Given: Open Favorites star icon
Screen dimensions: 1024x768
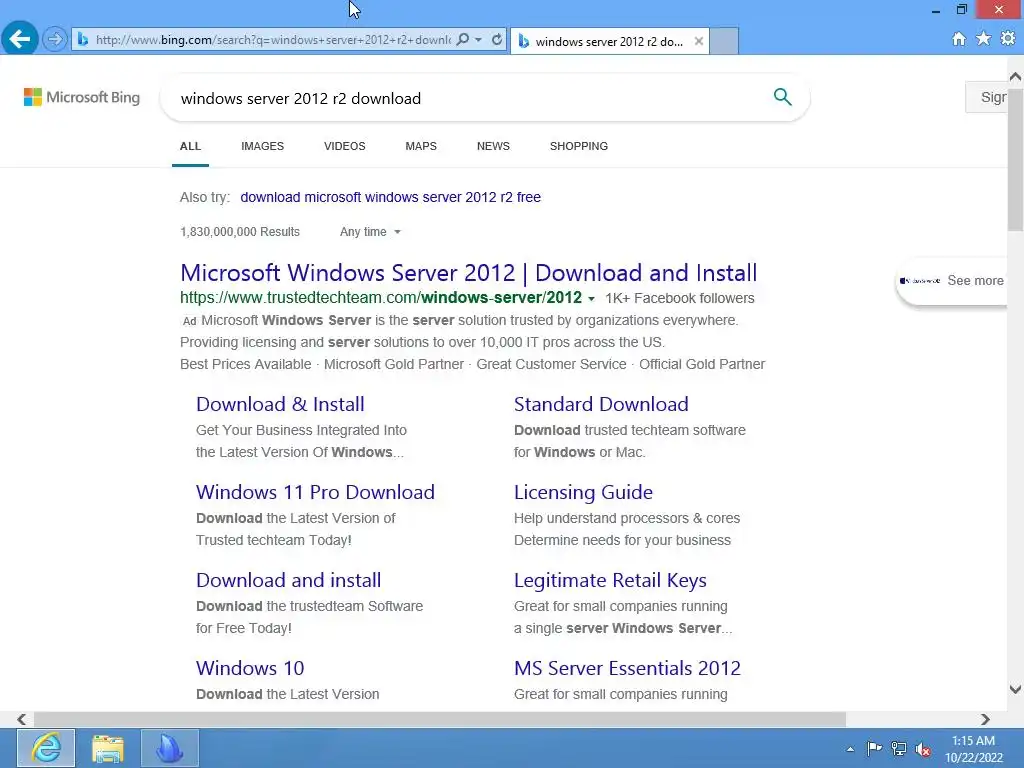Looking at the screenshot, I should pos(984,39).
